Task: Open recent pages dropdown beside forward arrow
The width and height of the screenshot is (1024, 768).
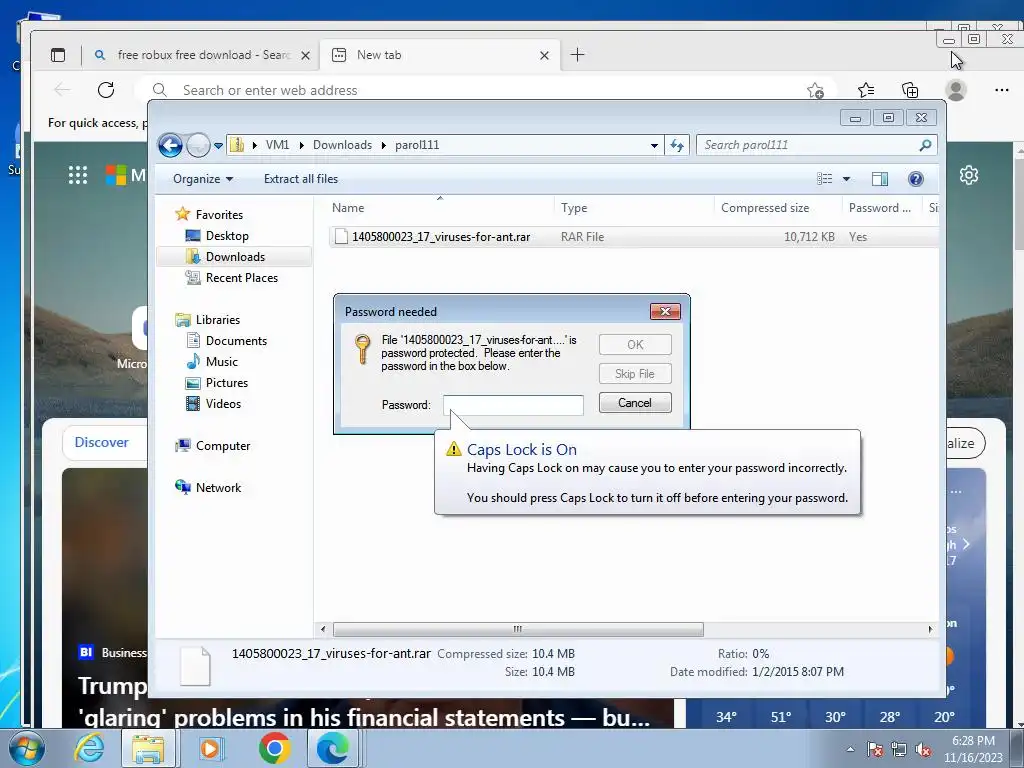Action: click(x=218, y=146)
